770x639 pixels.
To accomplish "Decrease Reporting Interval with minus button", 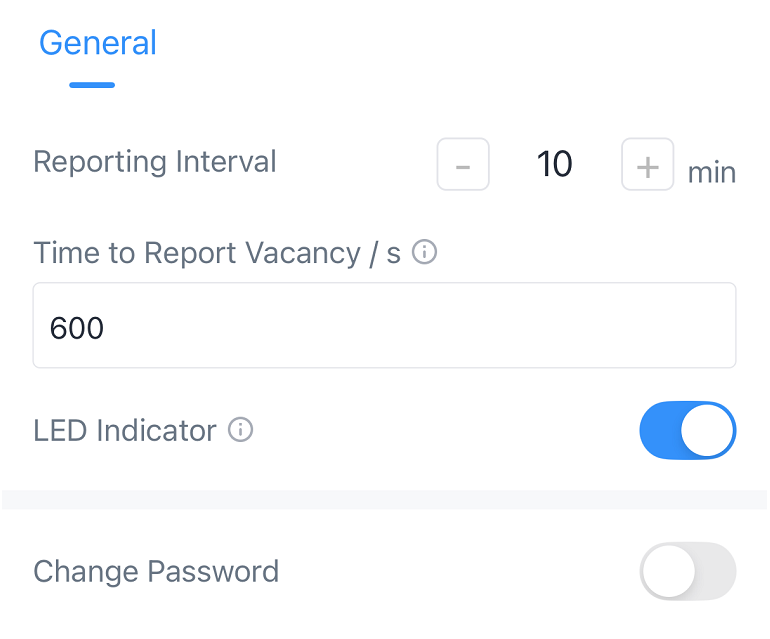I will (x=463, y=165).
